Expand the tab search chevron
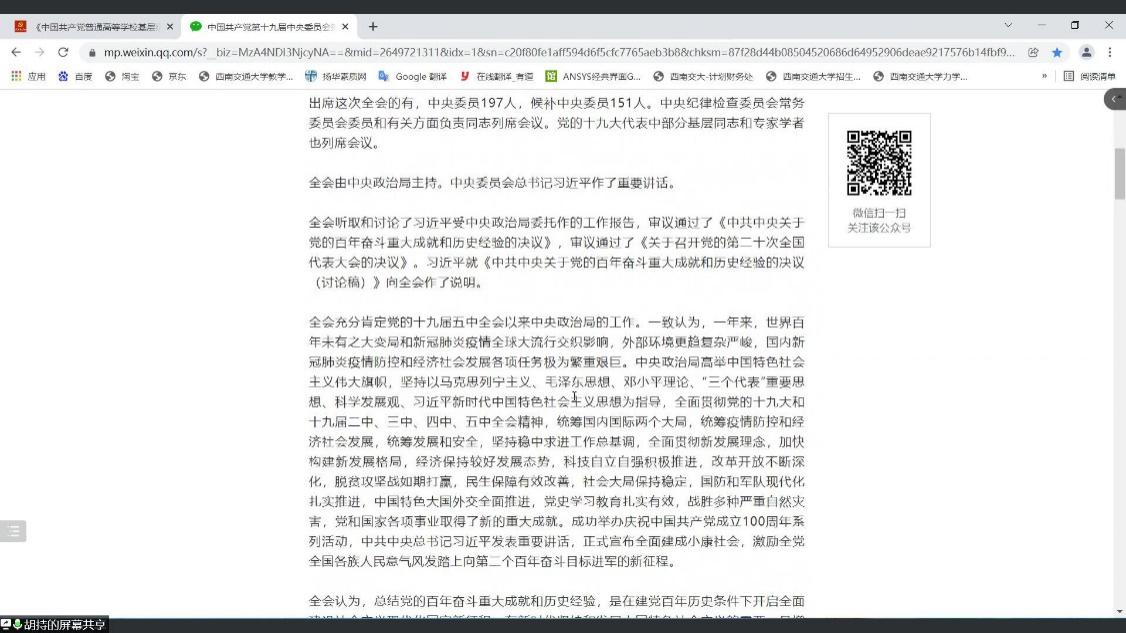 coord(1007,25)
